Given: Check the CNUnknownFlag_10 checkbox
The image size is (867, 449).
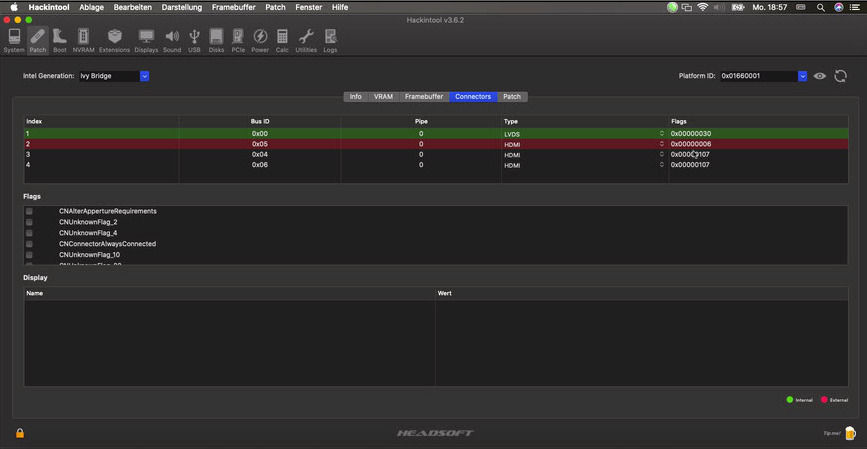Looking at the screenshot, I should 29,255.
